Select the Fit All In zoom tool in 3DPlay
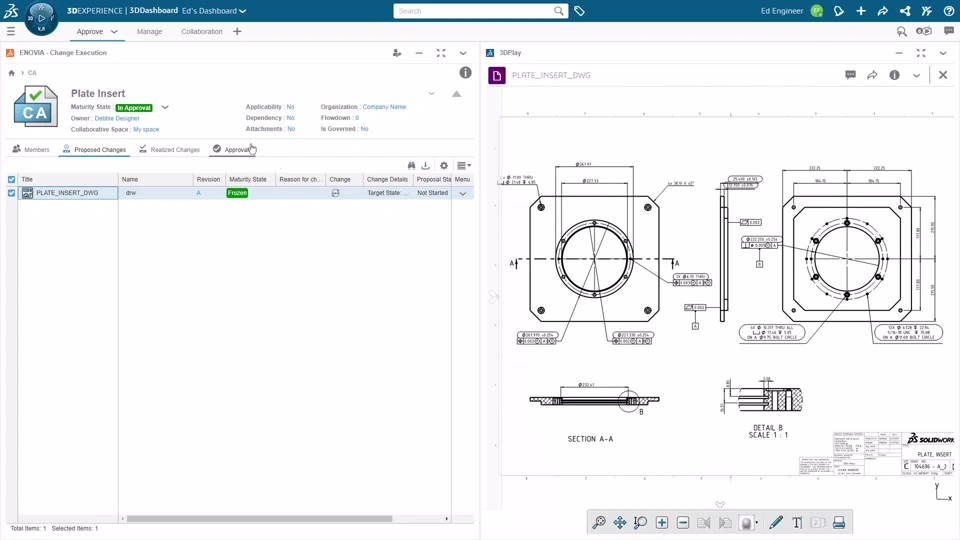Image resolution: width=960 pixels, height=540 pixels. click(x=599, y=522)
